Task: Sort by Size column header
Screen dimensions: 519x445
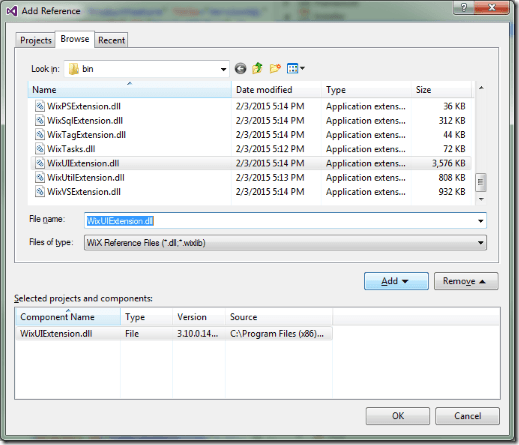Action: [x=441, y=89]
